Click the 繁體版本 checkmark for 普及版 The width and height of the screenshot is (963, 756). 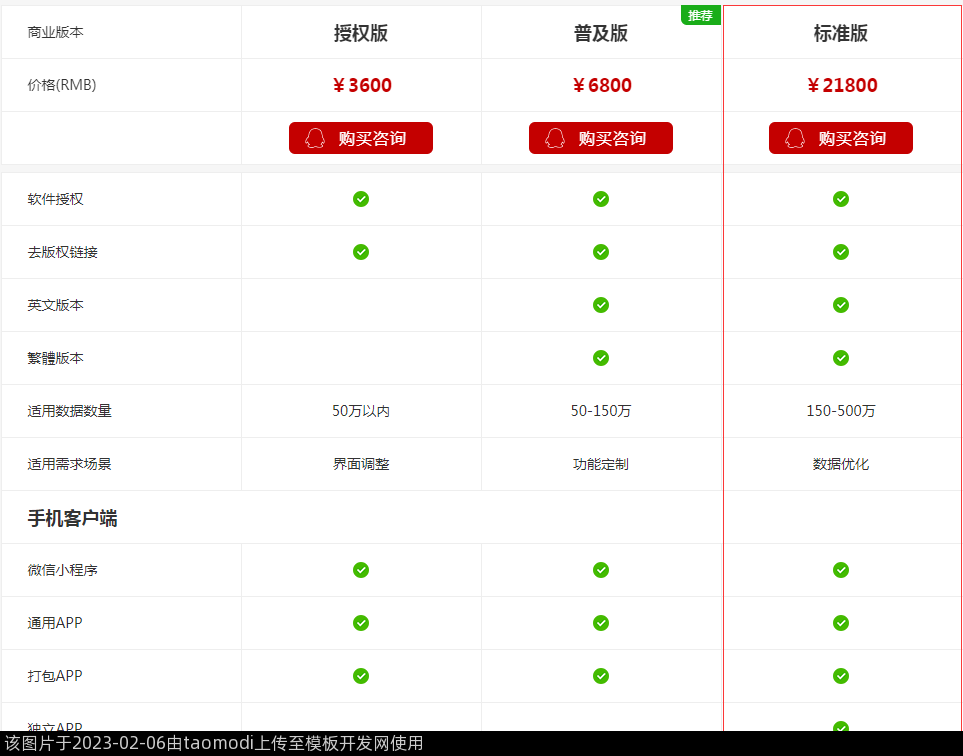601,358
